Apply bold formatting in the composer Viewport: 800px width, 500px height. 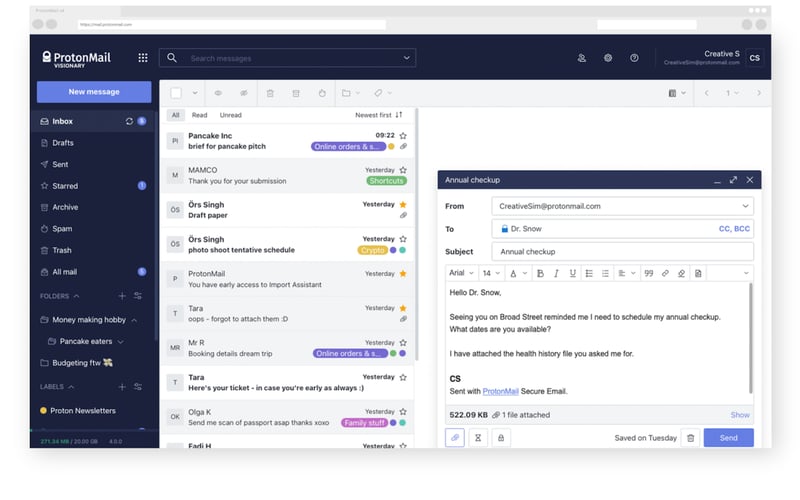pos(540,273)
